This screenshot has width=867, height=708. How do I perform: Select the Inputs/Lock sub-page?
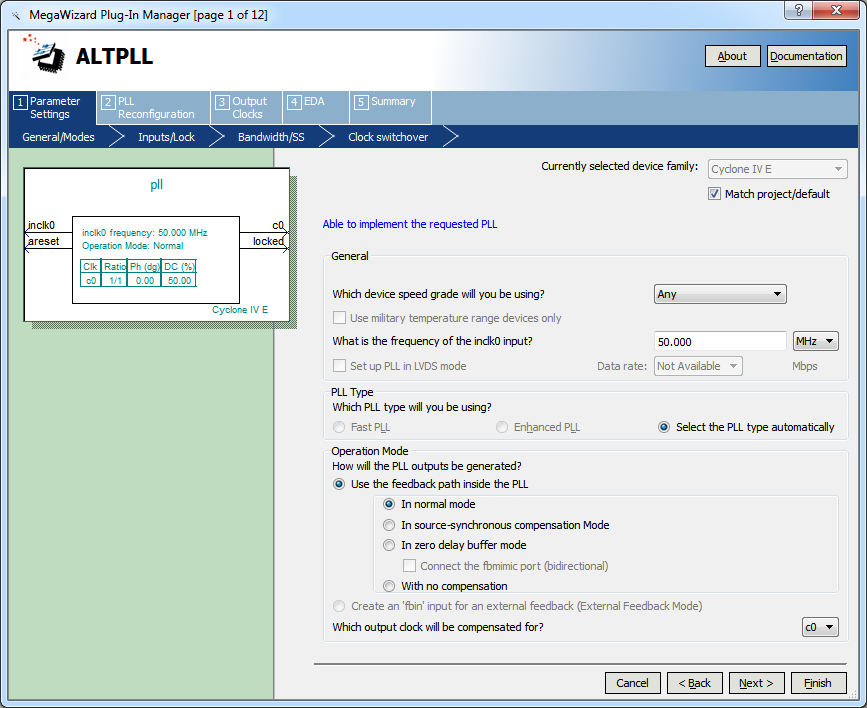pos(166,137)
